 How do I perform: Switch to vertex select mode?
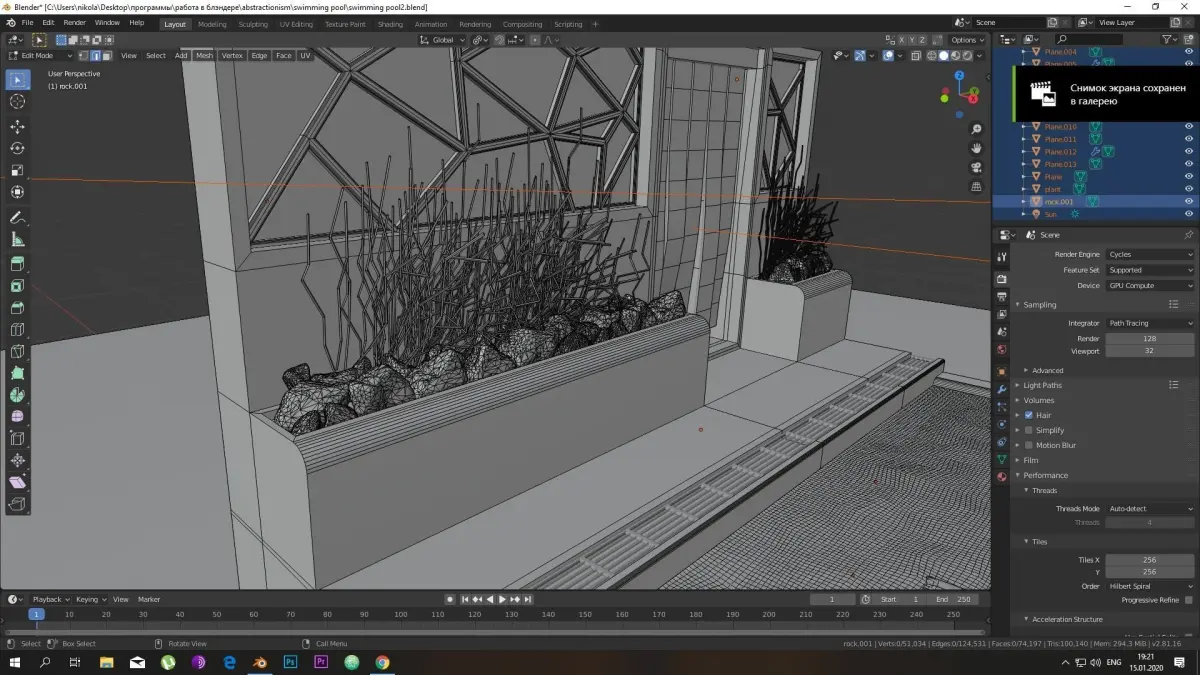tap(84, 55)
